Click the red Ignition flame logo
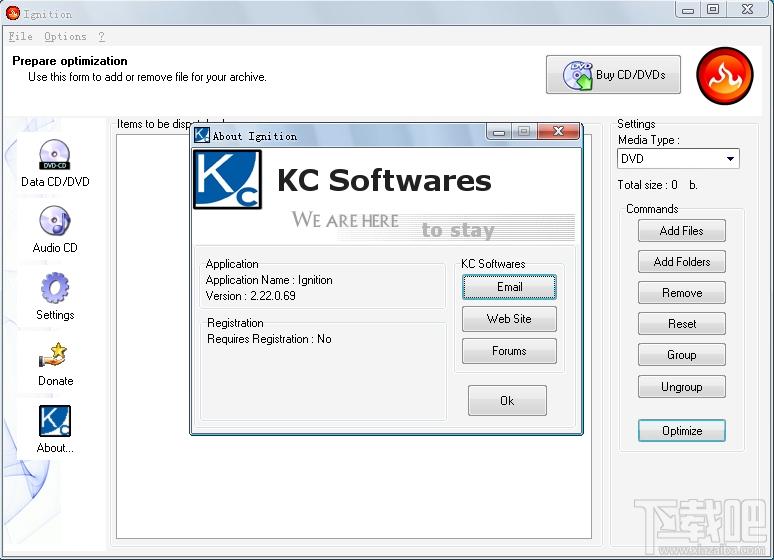This screenshot has height=560, width=774. (x=725, y=76)
